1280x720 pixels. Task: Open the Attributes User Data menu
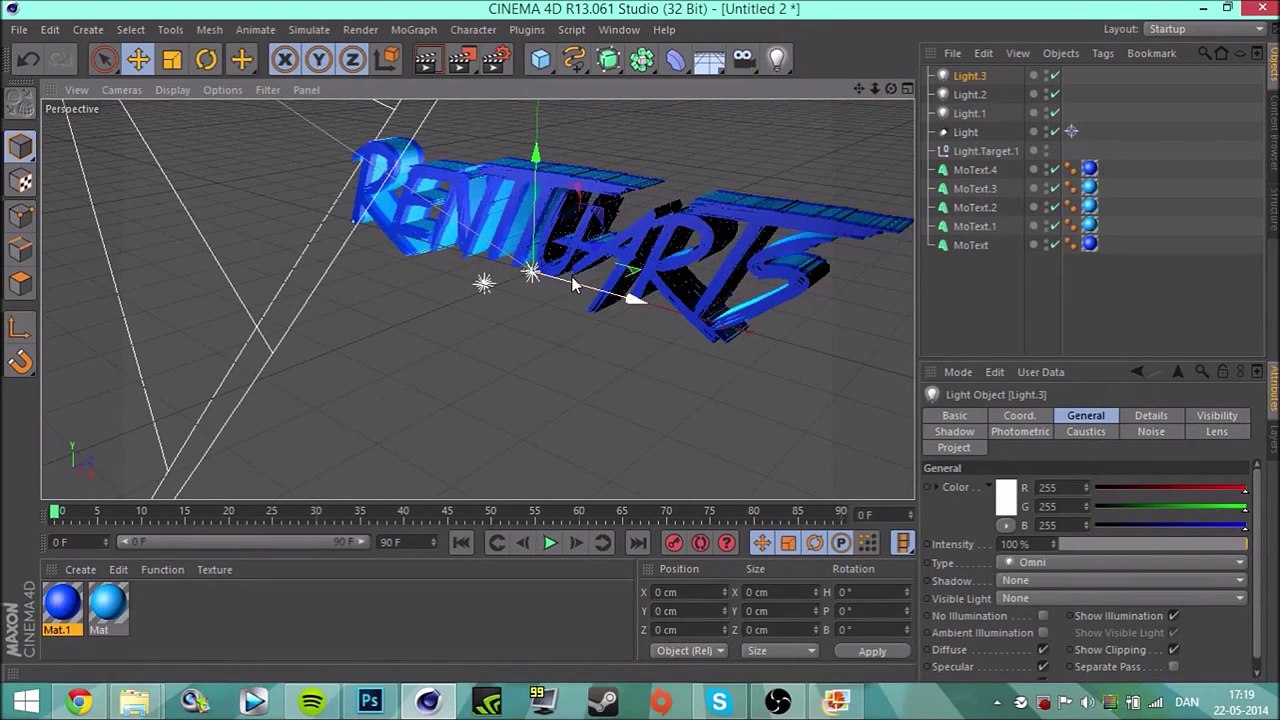point(1041,372)
